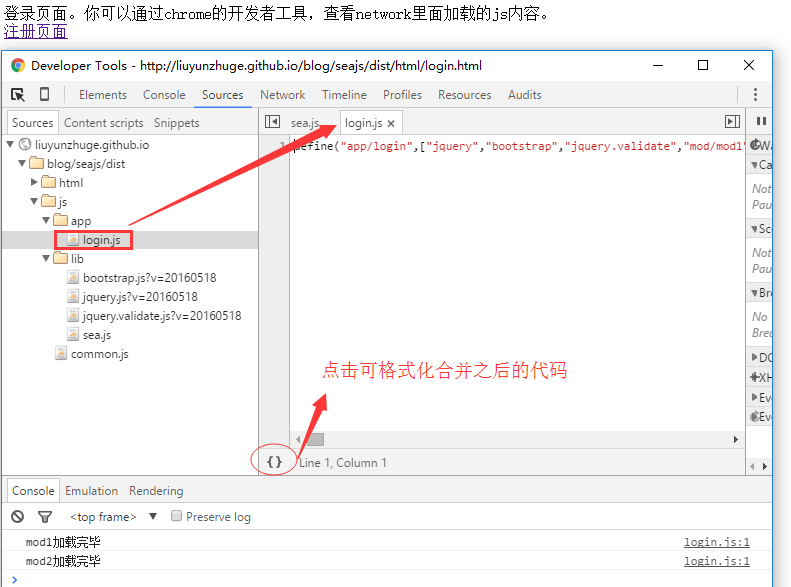The height and width of the screenshot is (587, 791).
Task: Open the Audits panel
Action: 525,95
